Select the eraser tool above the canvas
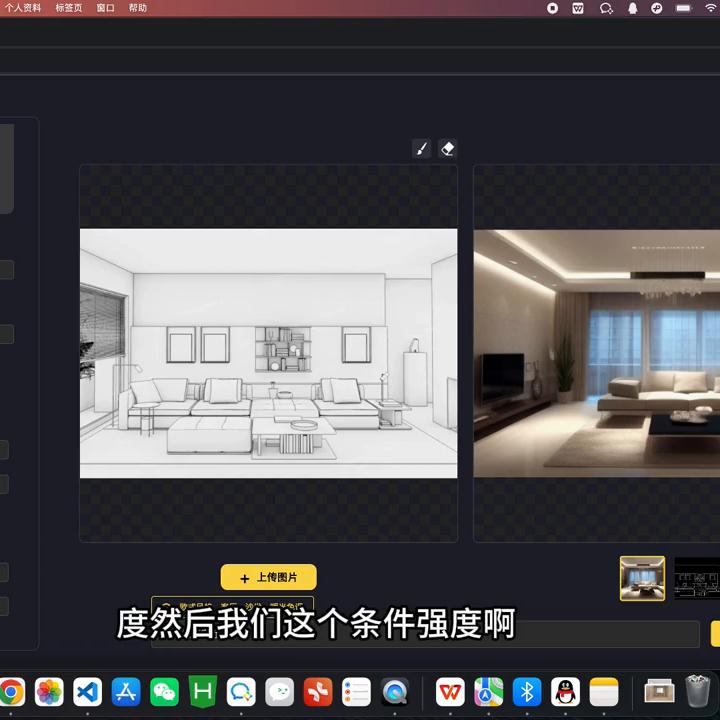 [x=447, y=149]
